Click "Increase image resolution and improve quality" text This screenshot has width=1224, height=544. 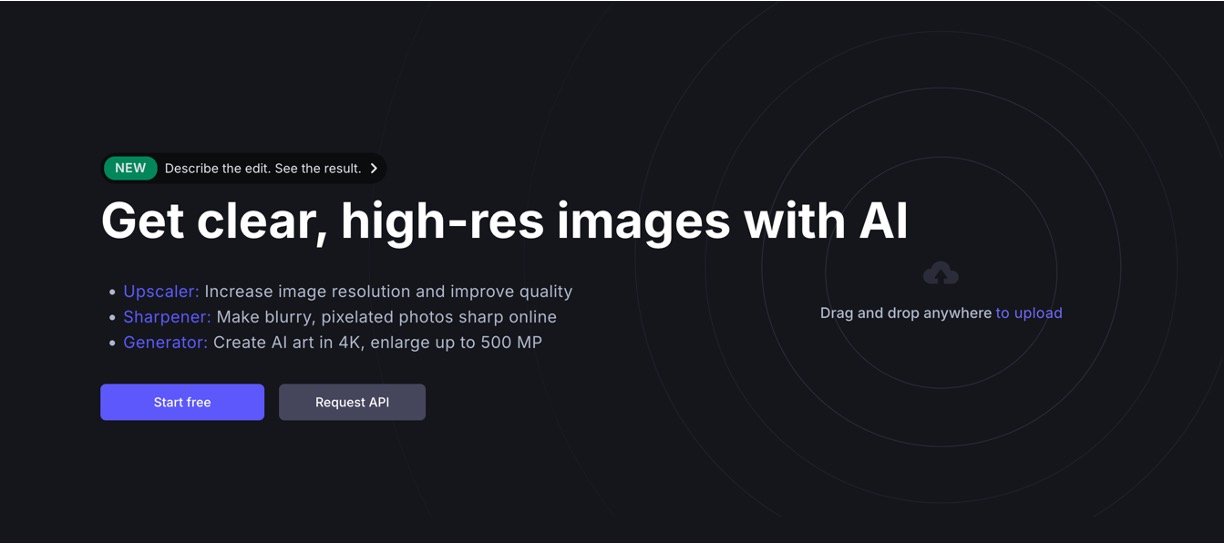388,292
